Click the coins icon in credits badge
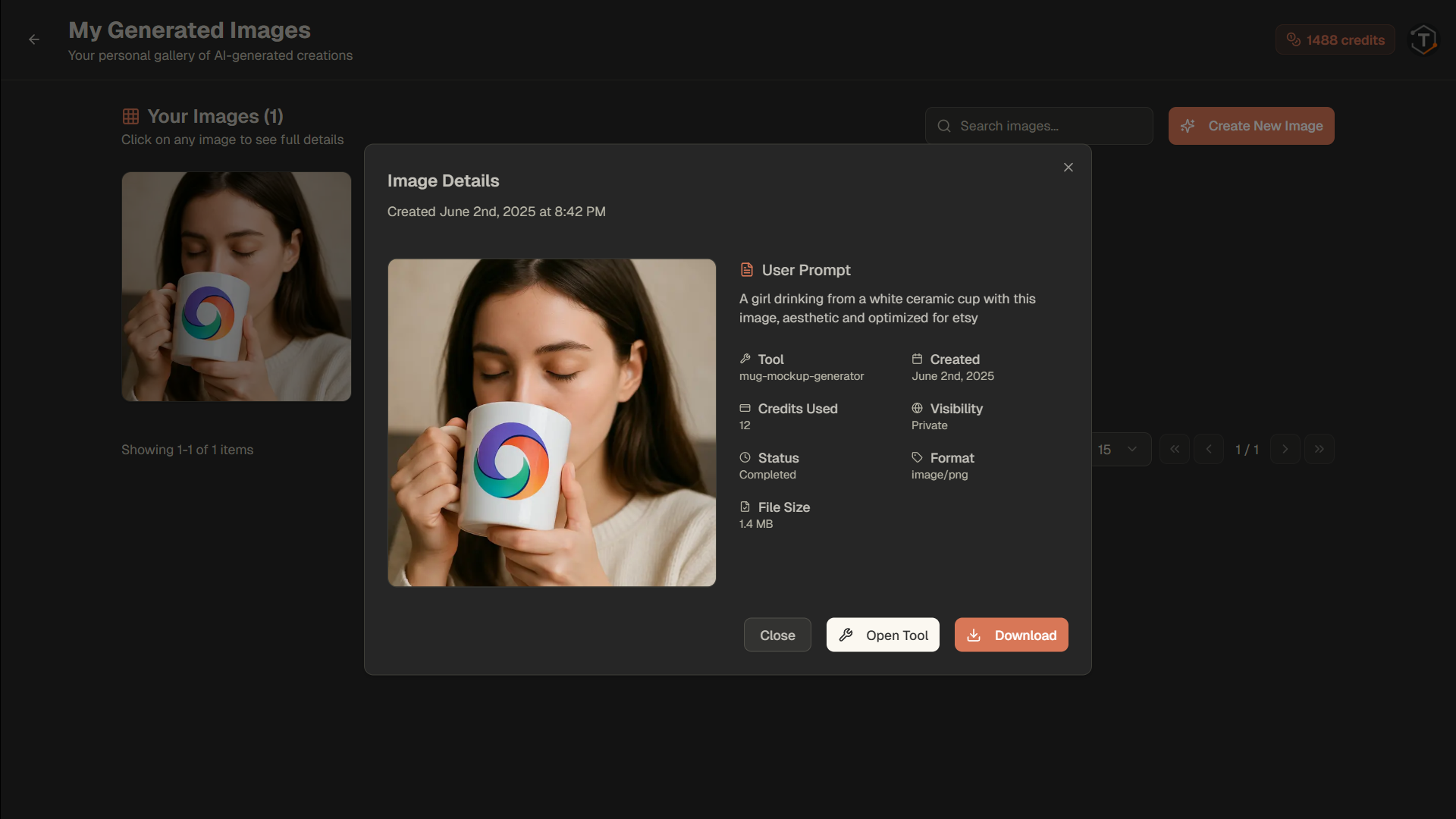The height and width of the screenshot is (819, 1456). point(1294,39)
